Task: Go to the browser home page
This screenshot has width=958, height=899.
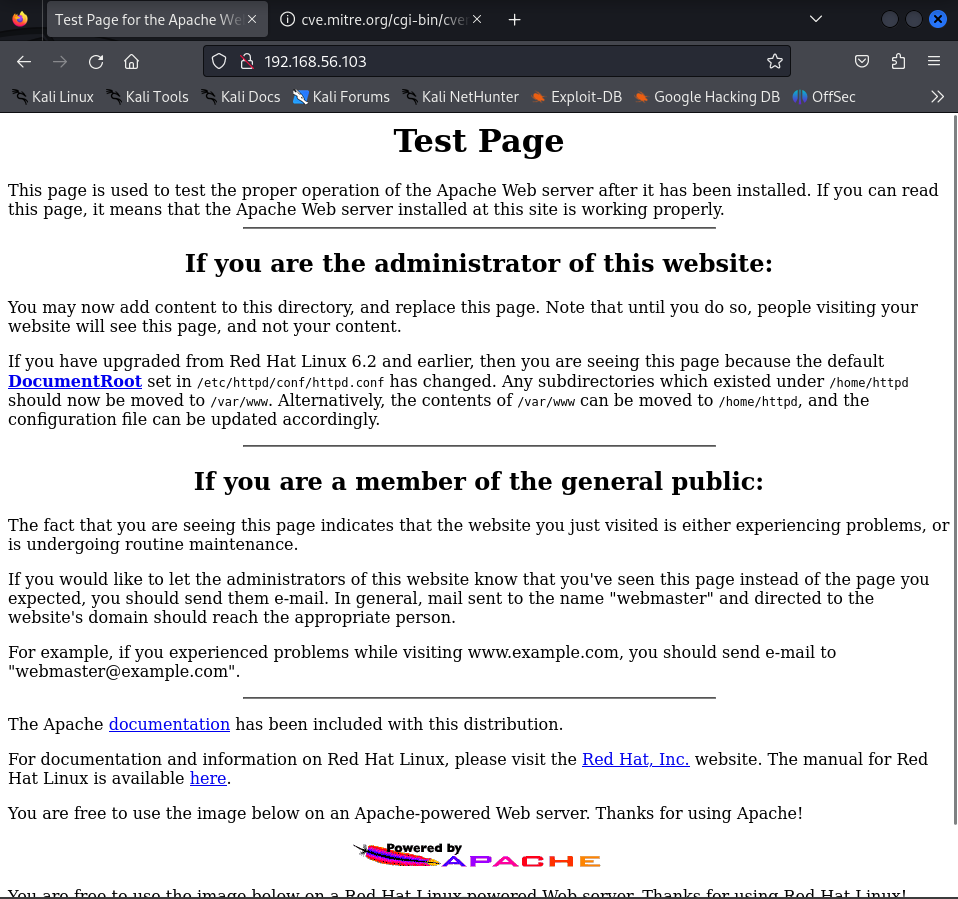Action: tap(131, 62)
